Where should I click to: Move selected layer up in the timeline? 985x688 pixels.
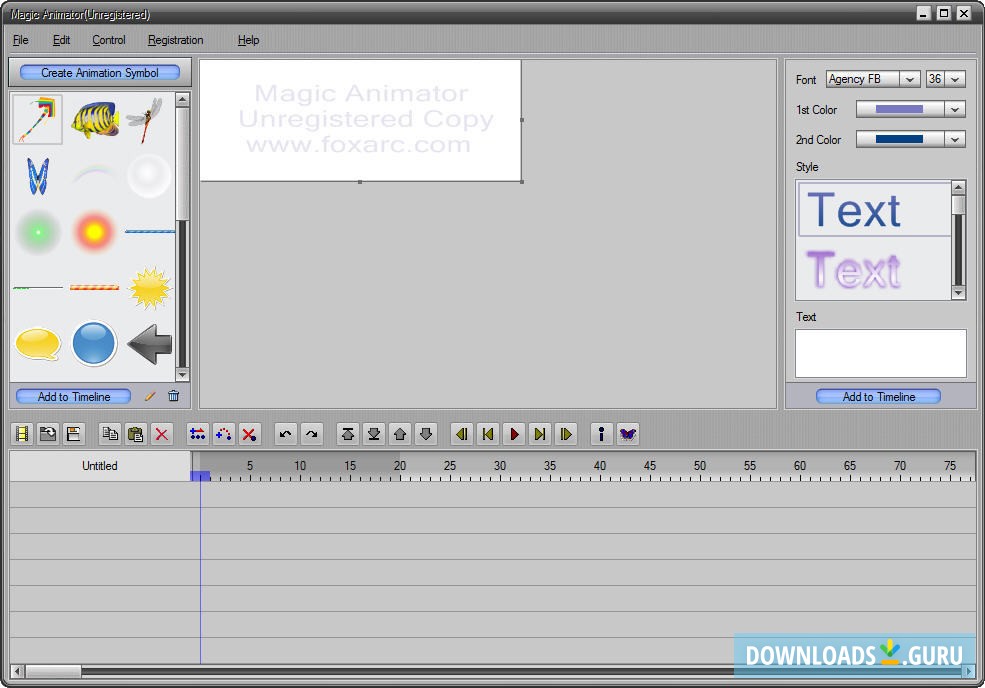tap(399, 434)
